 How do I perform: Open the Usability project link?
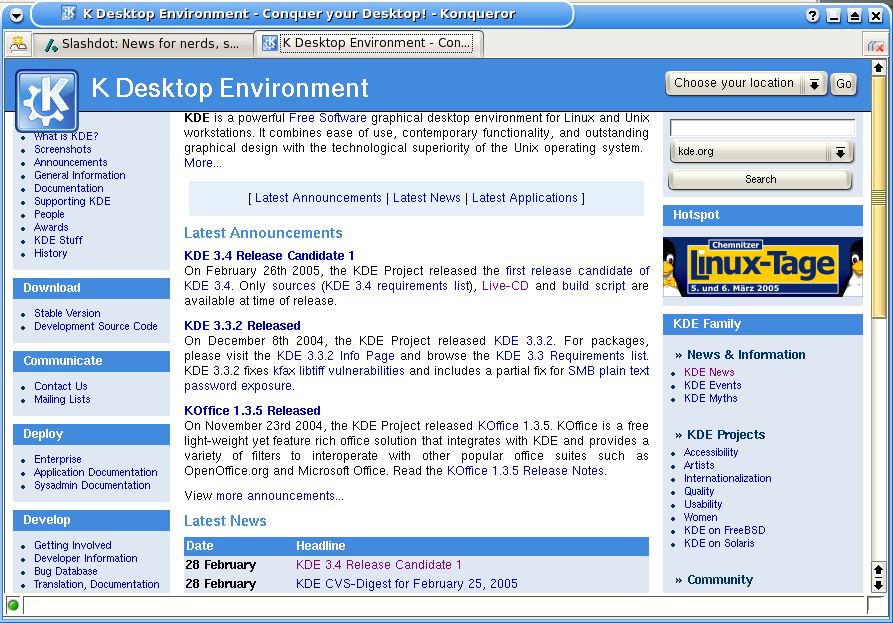pyautogui.click(x=703, y=504)
